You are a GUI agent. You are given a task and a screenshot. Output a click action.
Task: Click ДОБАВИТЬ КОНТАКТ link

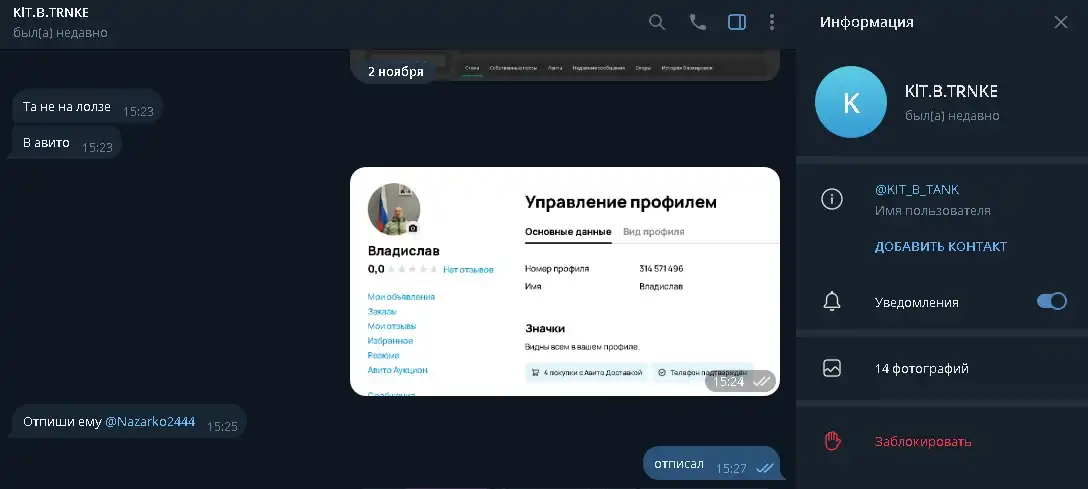point(941,247)
